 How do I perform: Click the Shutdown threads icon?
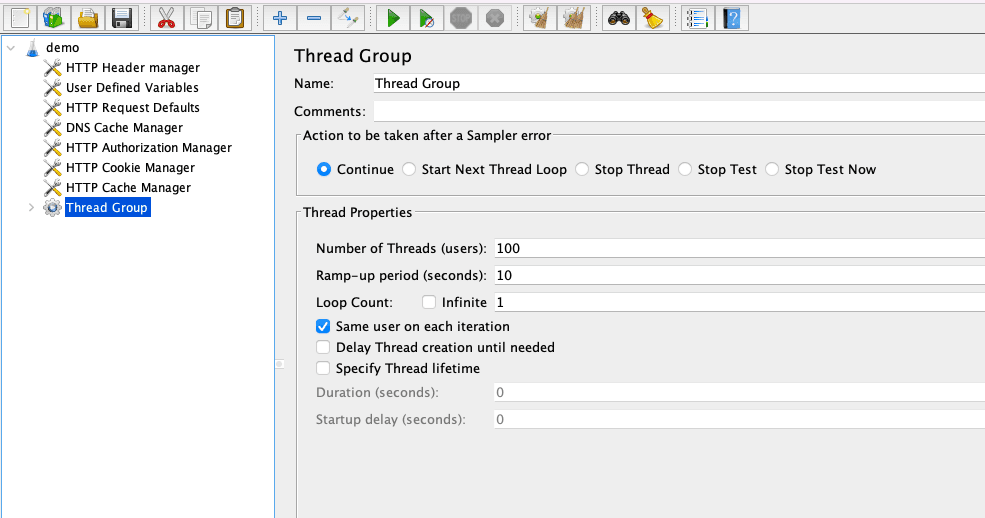point(494,18)
